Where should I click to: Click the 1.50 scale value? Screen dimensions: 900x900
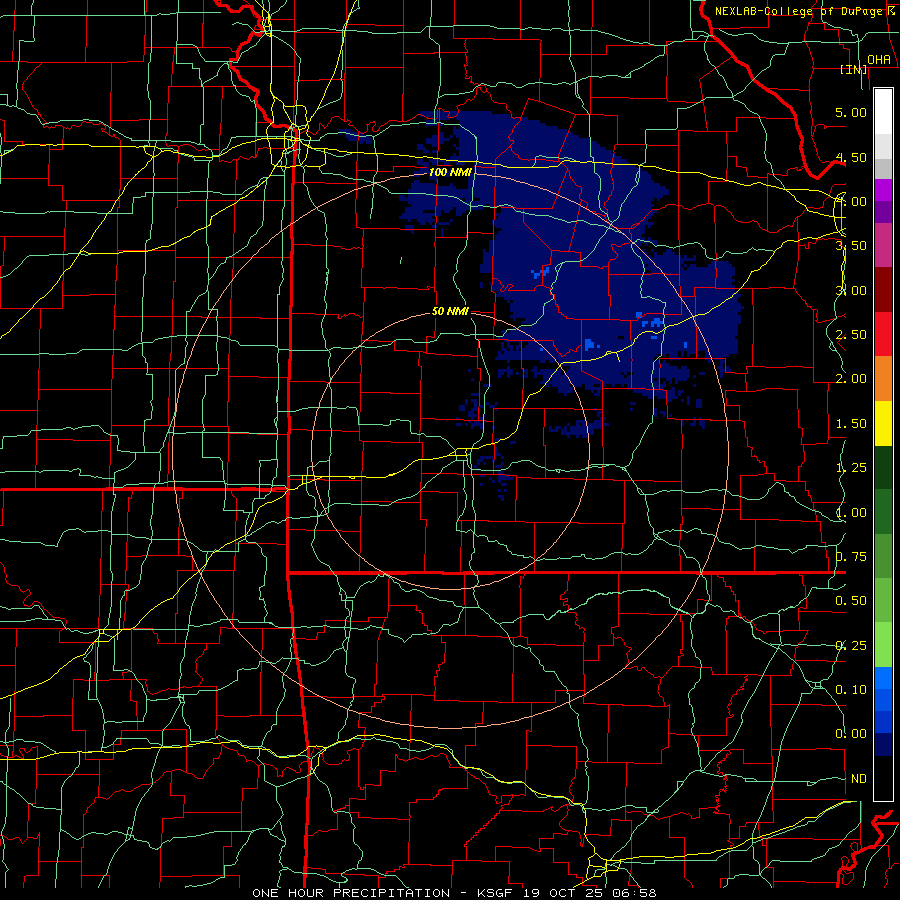(851, 424)
